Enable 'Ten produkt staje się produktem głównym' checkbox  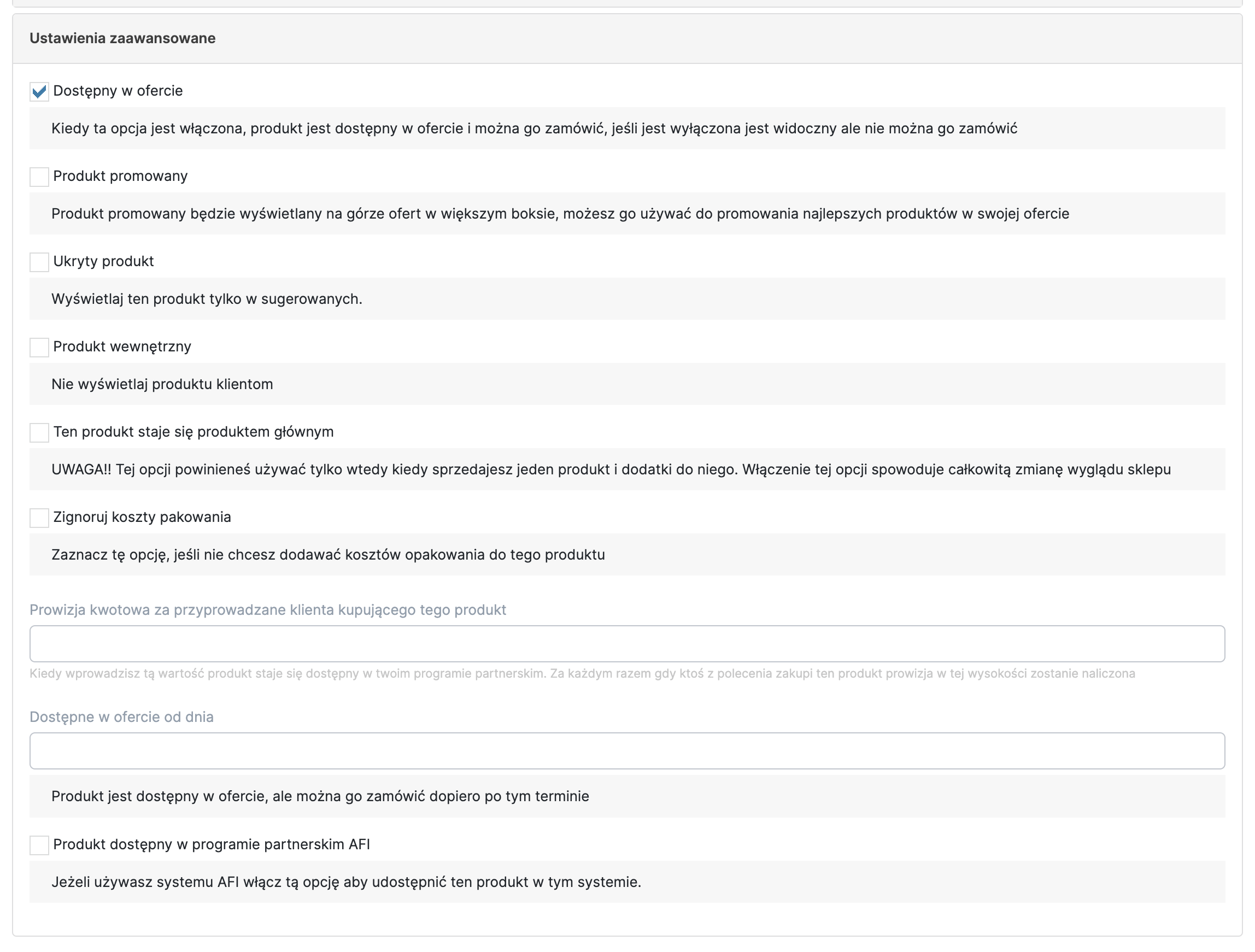click(x=39, y=432)
